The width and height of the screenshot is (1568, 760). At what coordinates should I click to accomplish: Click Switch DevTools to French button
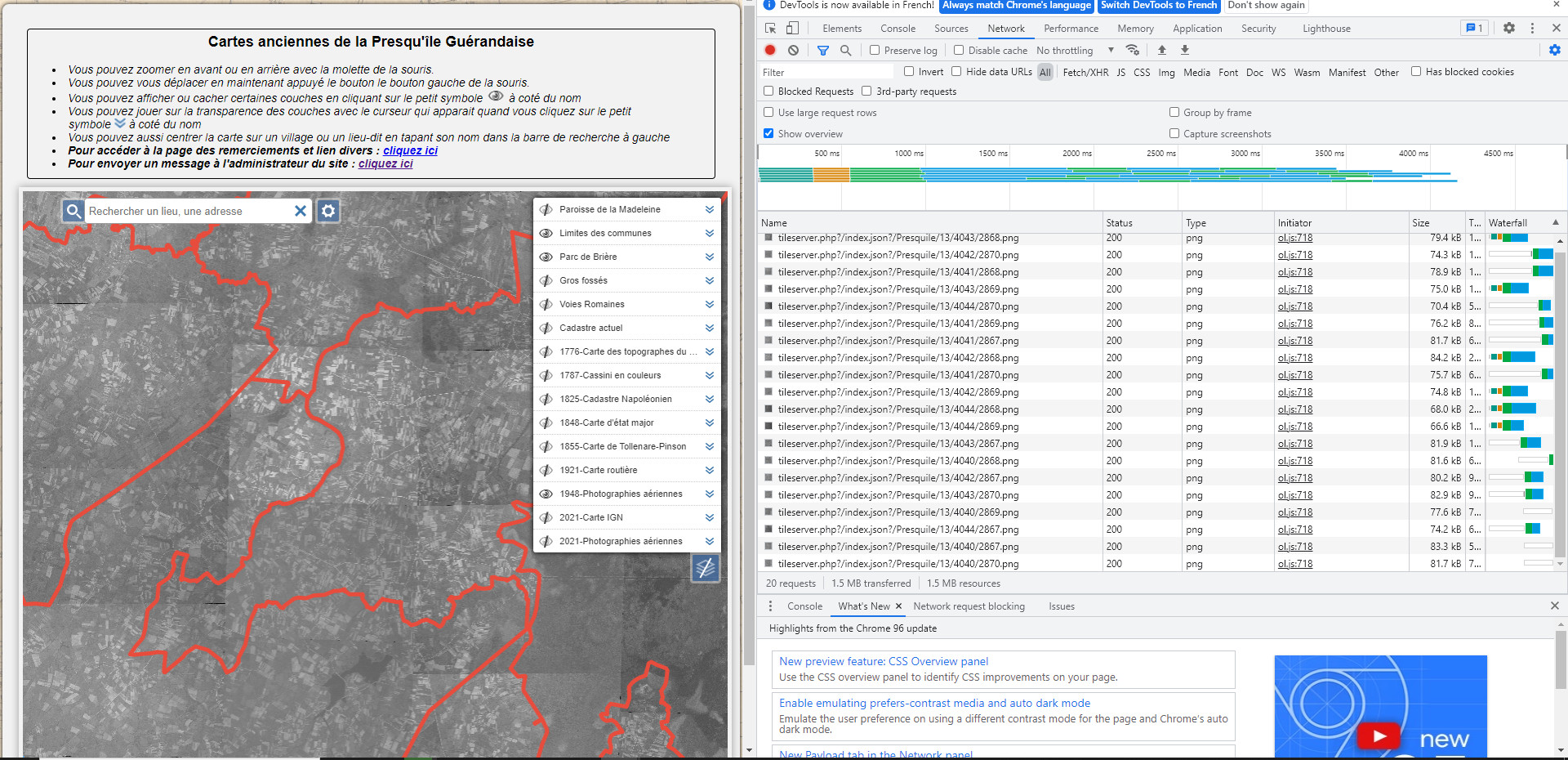(x=1159, y=5)
